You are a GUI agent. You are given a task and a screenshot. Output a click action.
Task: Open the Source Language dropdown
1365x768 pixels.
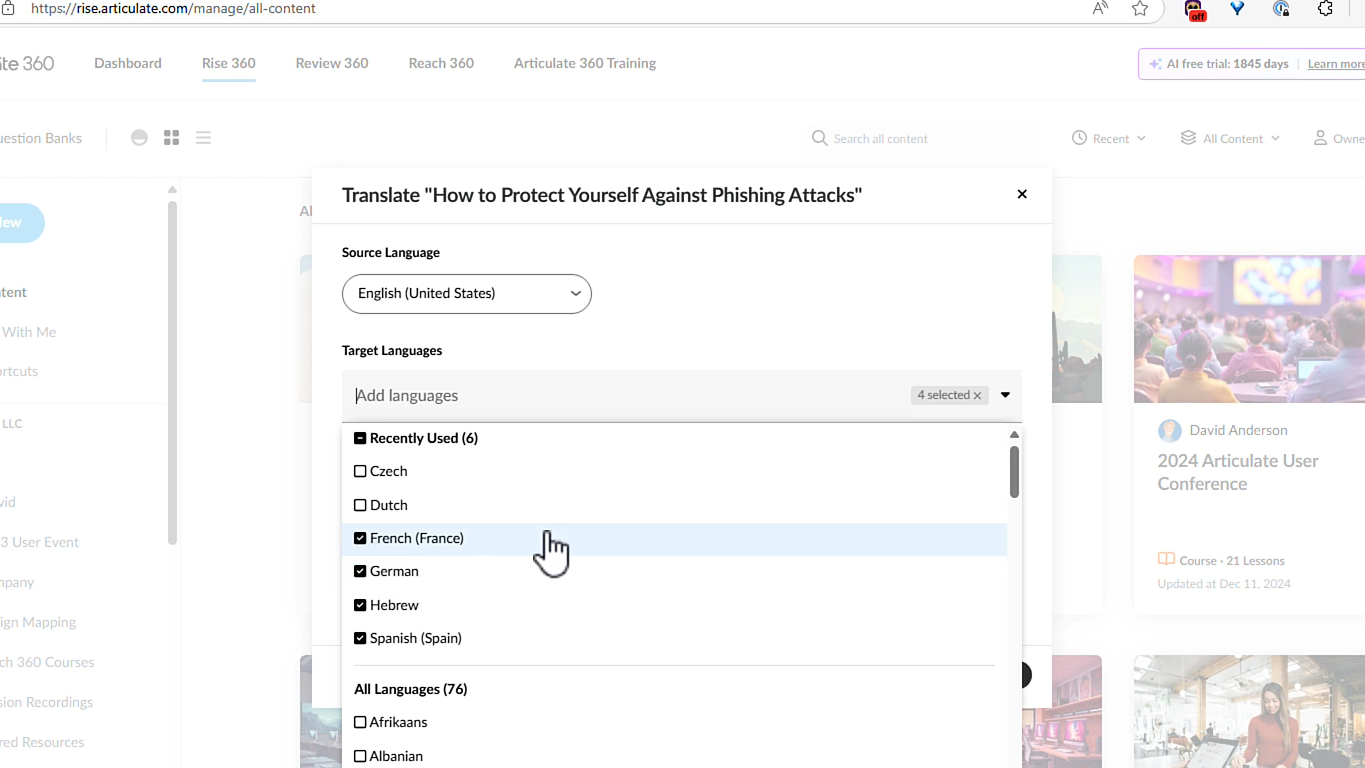click(x=466, y=294)
